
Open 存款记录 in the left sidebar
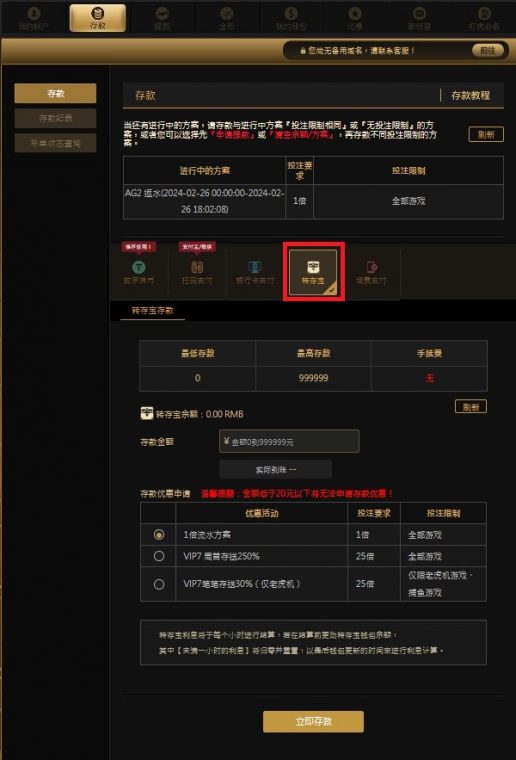(55, 118)
